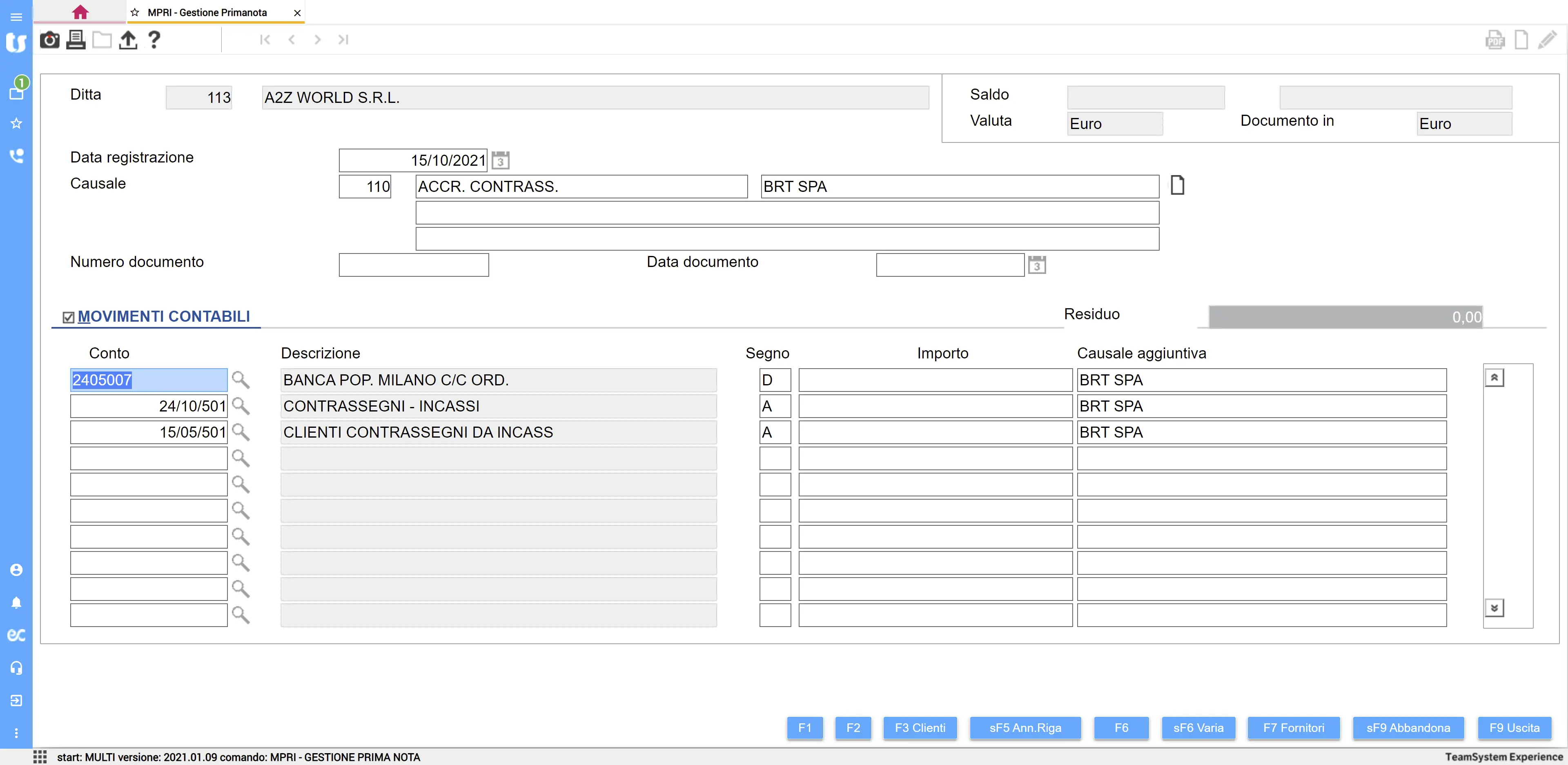The height and width of the screenshot is (765, 1568).
Task: Click the upload arrow icon
Action: (128, 40)
